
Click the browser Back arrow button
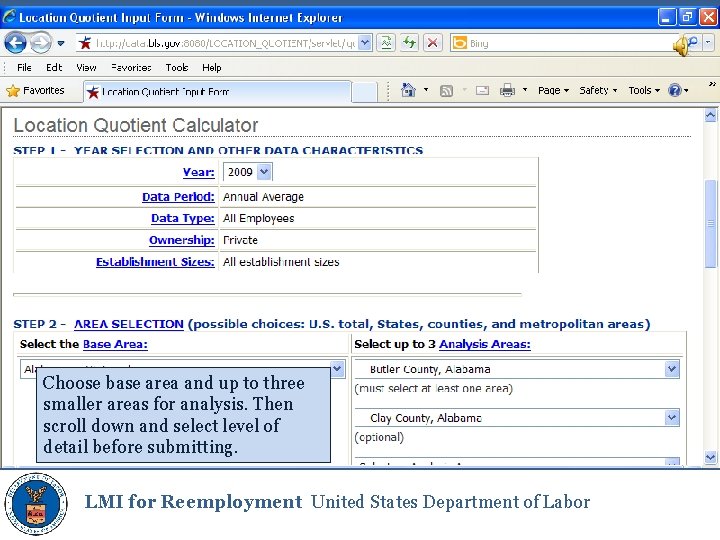tap(15, 43)
